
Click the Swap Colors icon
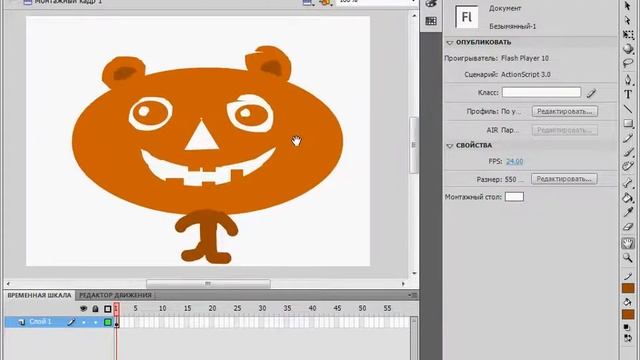point(628,338)
